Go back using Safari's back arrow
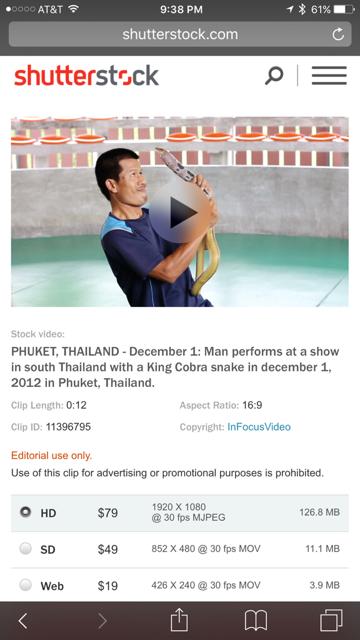The width and height of the screenshot is (360, 640). (23, 621)
